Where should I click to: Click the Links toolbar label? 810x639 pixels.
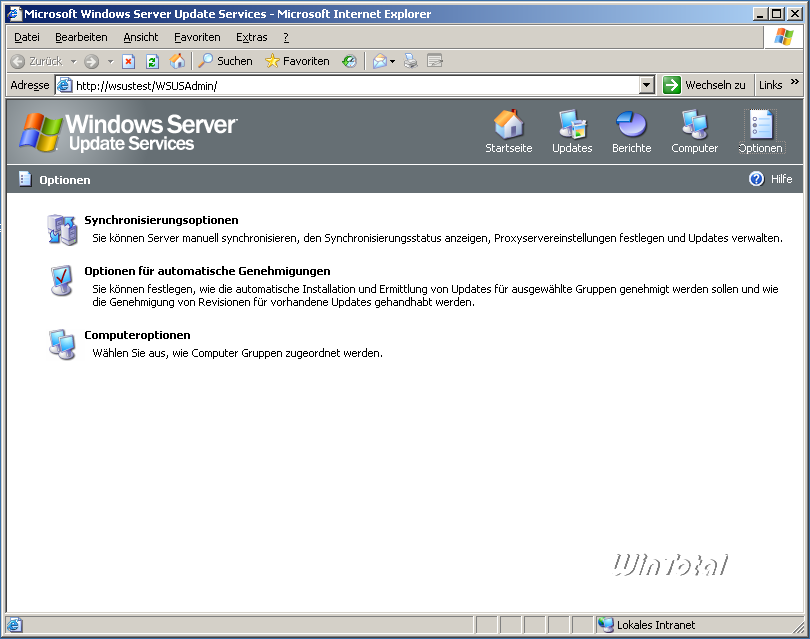tap(770, 85)
